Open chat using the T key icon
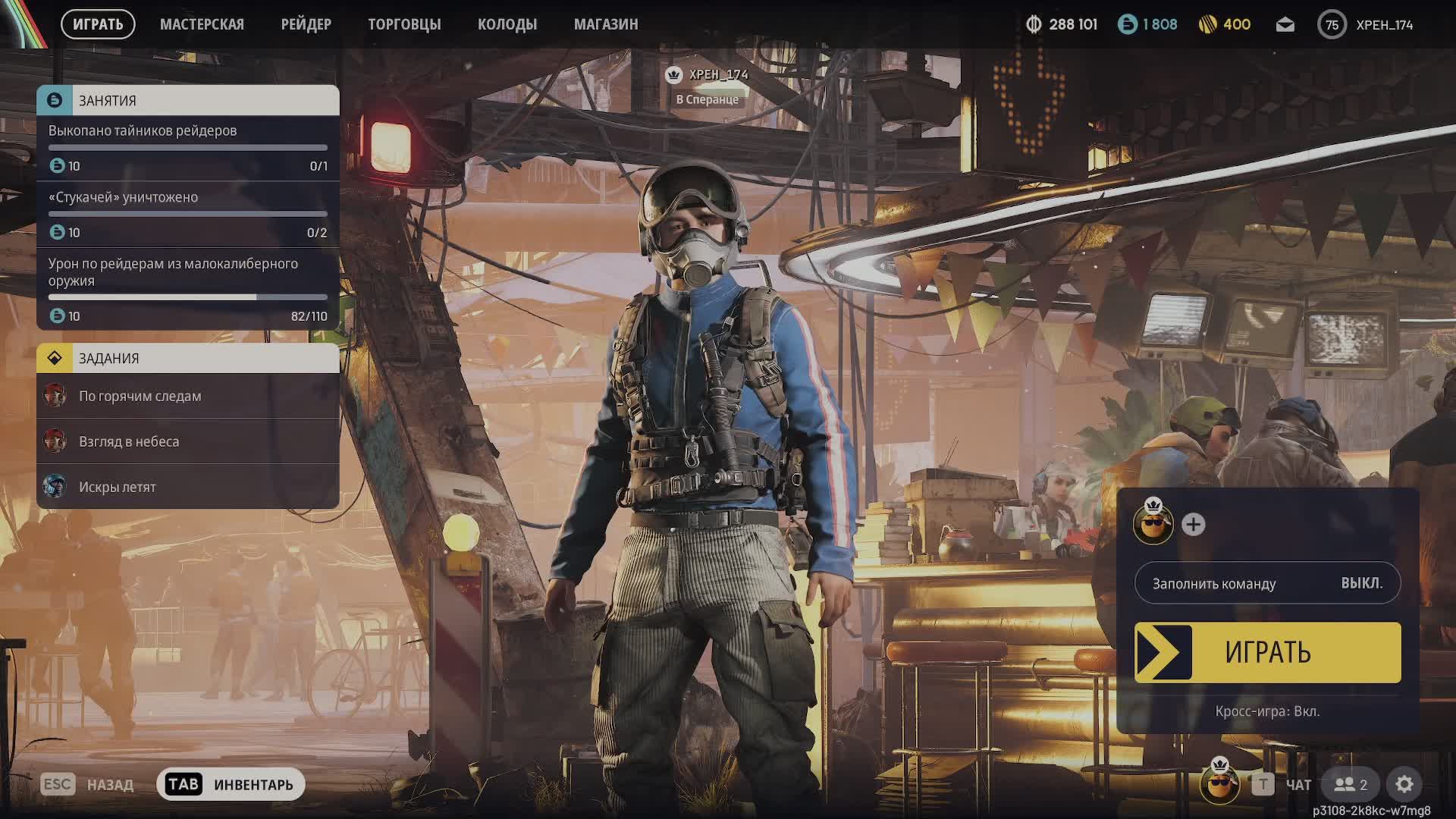This screenshot has width=1456, height=819. pyautogui.click(x=1263, y=784)
